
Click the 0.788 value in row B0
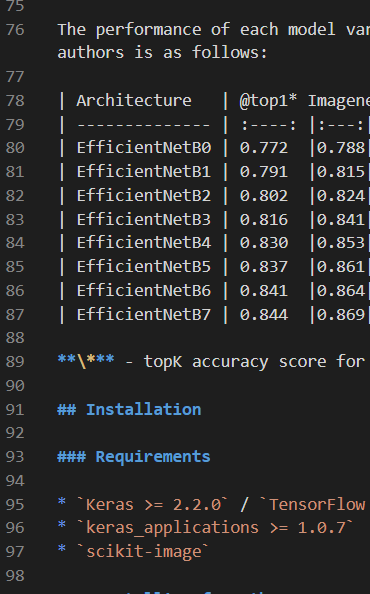pyautogui.click(x=341, y=148)
